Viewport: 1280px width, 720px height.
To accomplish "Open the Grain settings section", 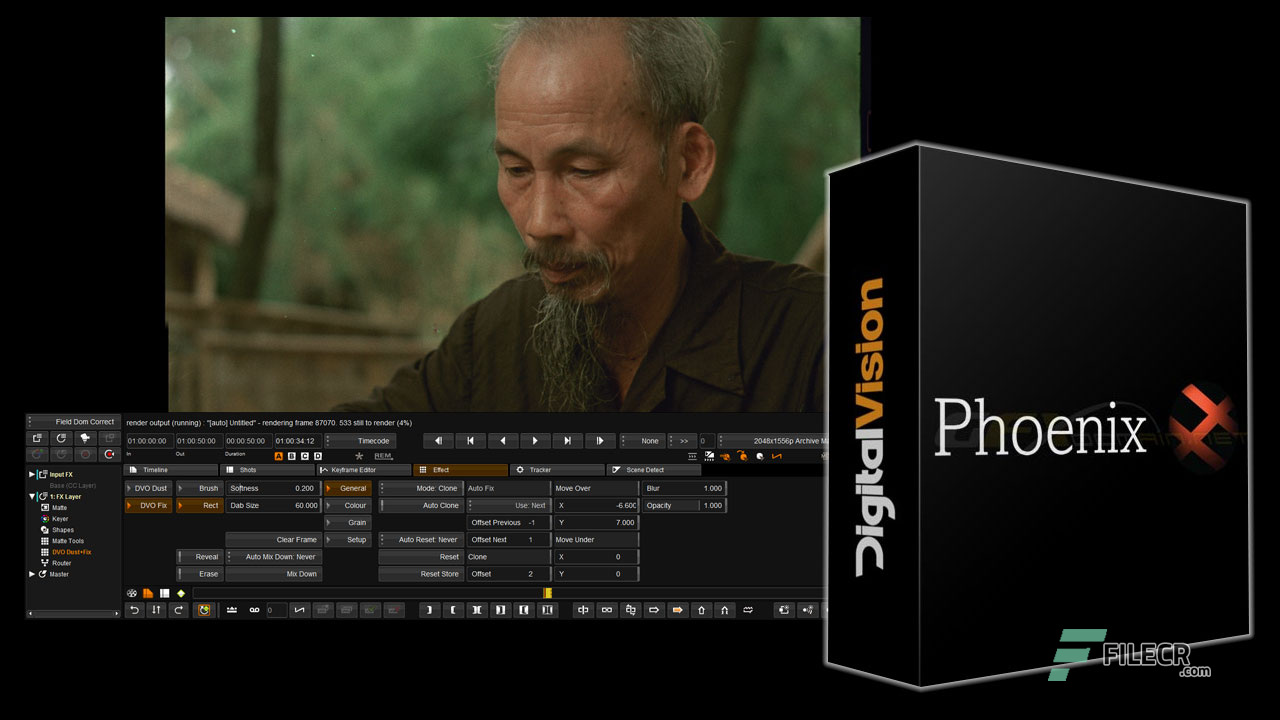I will pos(348,523).
